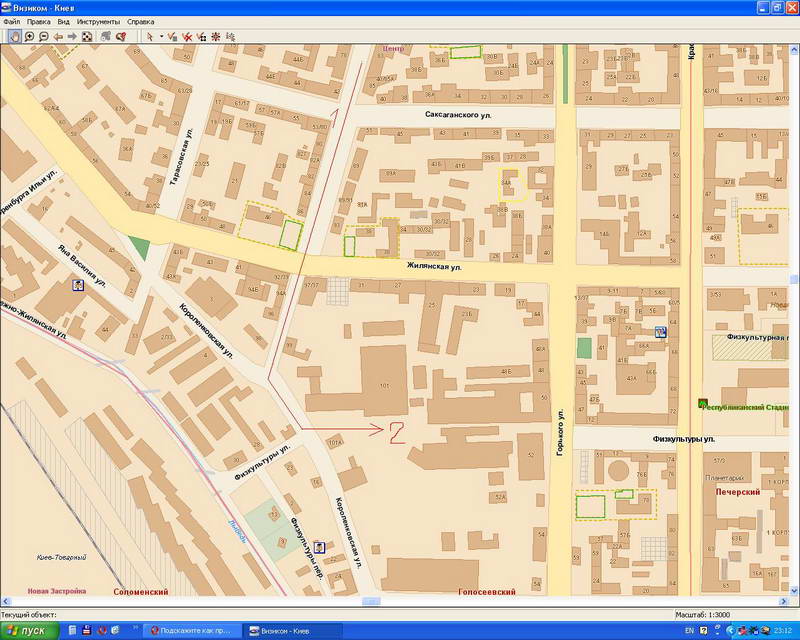The width and height of the screenshot is (800, 640).
Task: Click the Республиканский Стадион marker icon
Action: (x=702, y=403)
